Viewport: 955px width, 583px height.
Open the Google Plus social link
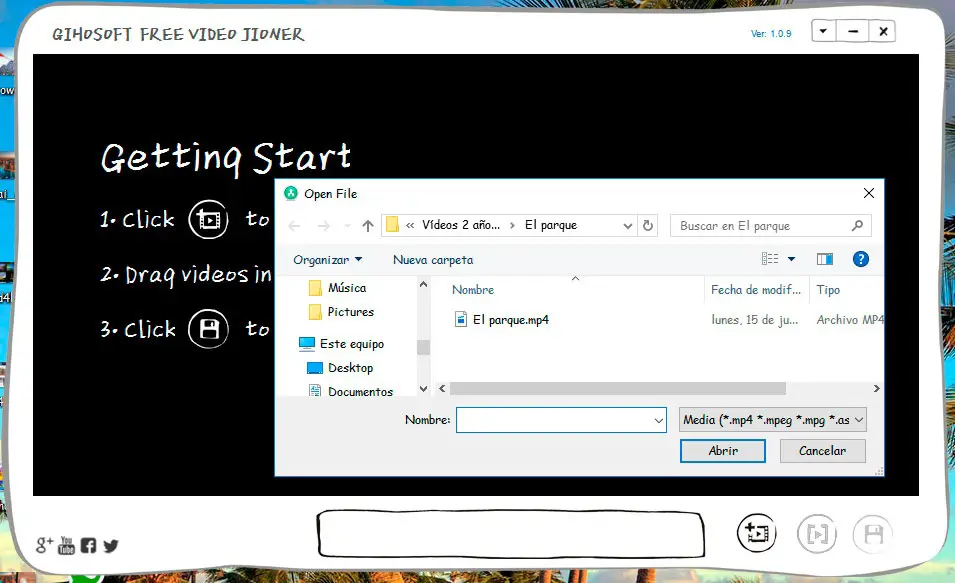coord(44,545)
